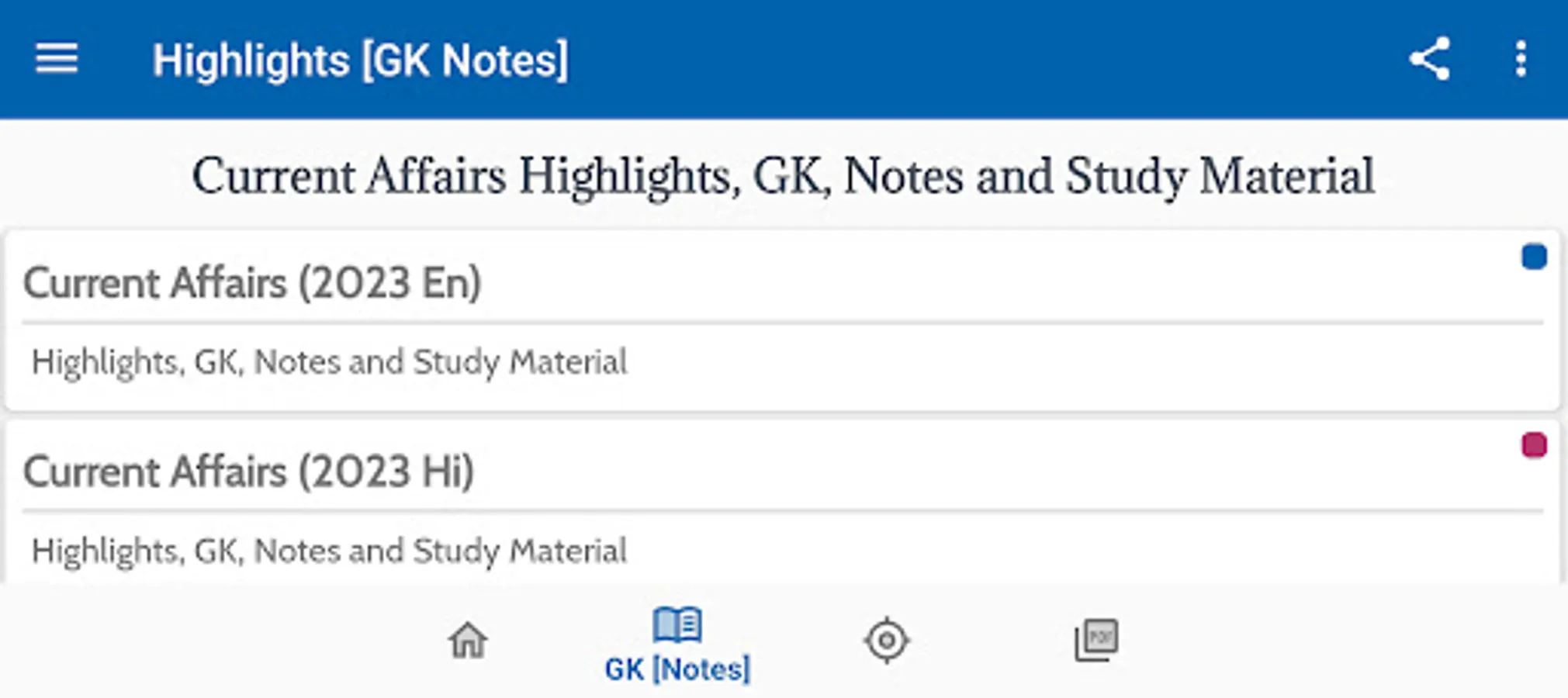Click subtitle under Current Affairs (2023 Hi)

click(x=329, y=551)
